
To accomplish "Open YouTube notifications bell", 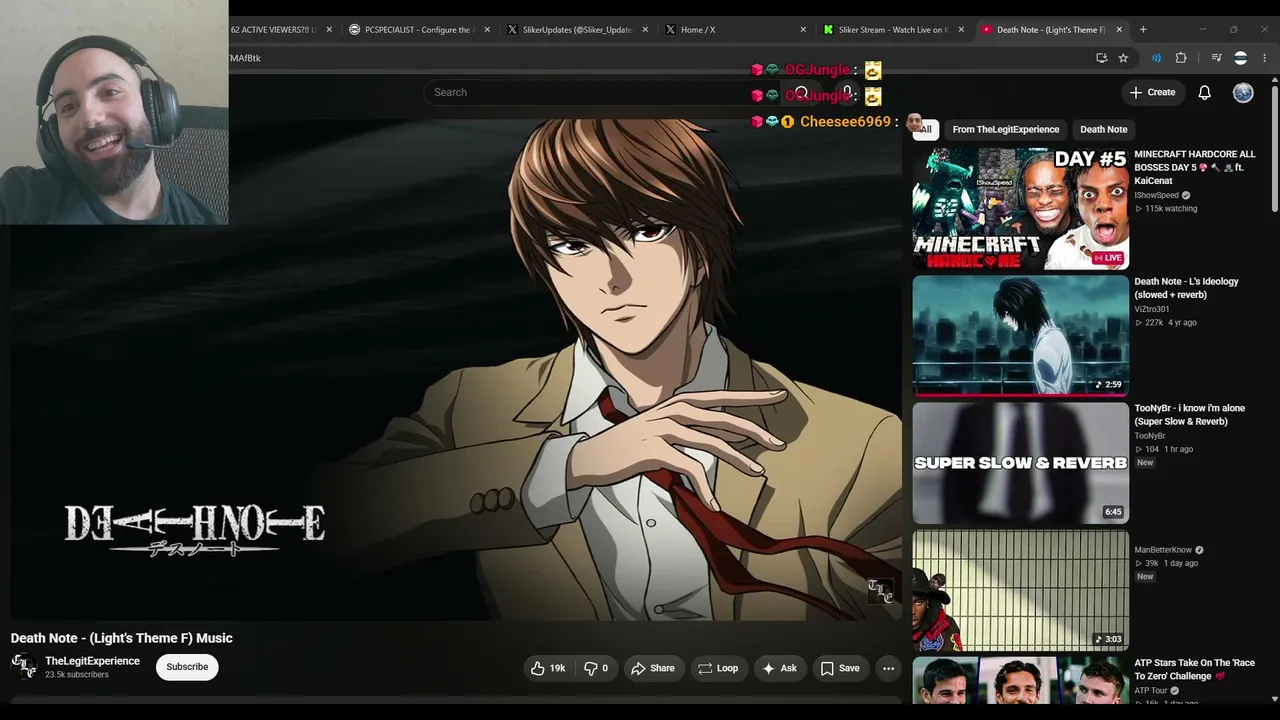I will [1205, 92].
